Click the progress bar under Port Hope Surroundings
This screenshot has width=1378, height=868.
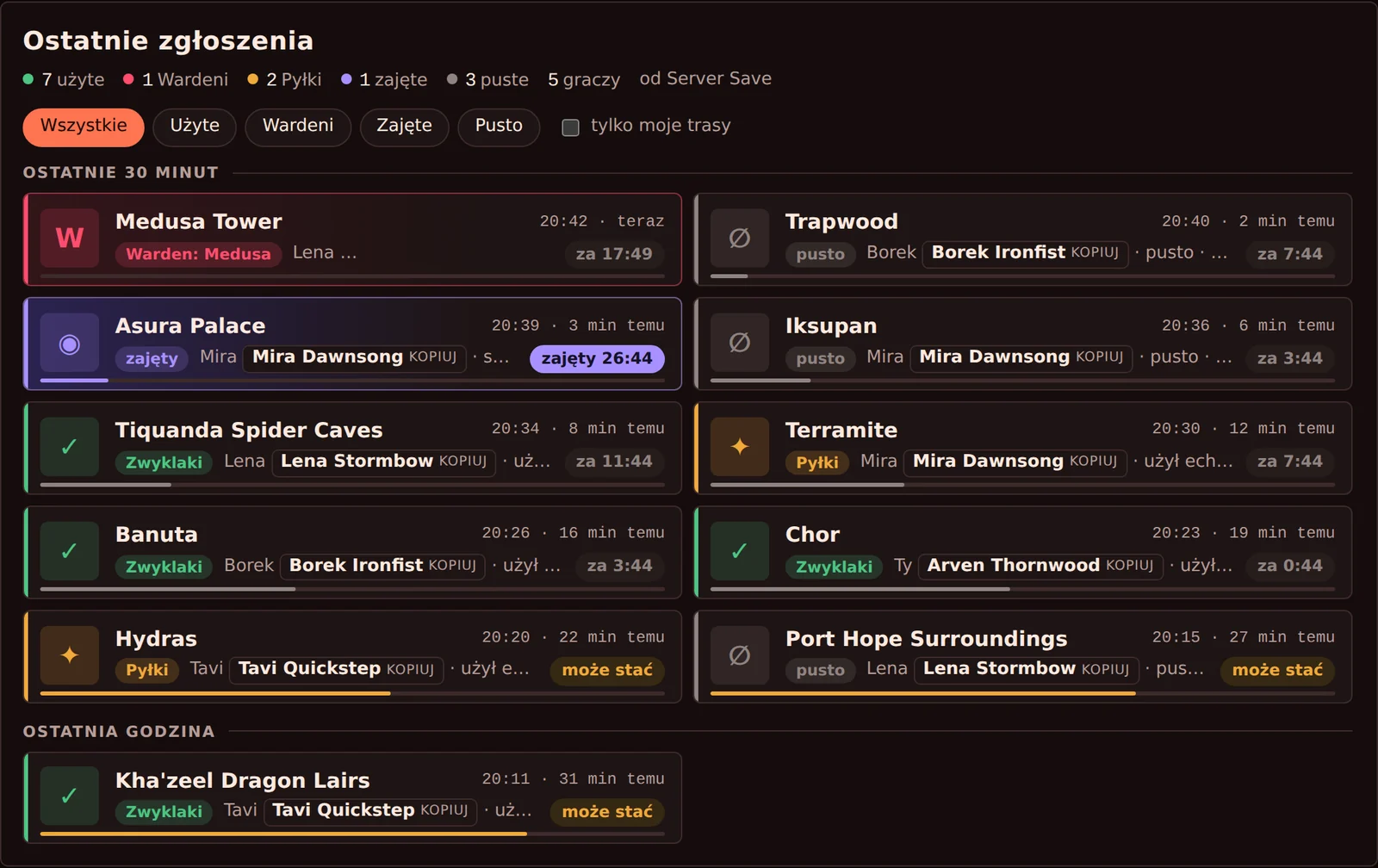coord(1022,692)
